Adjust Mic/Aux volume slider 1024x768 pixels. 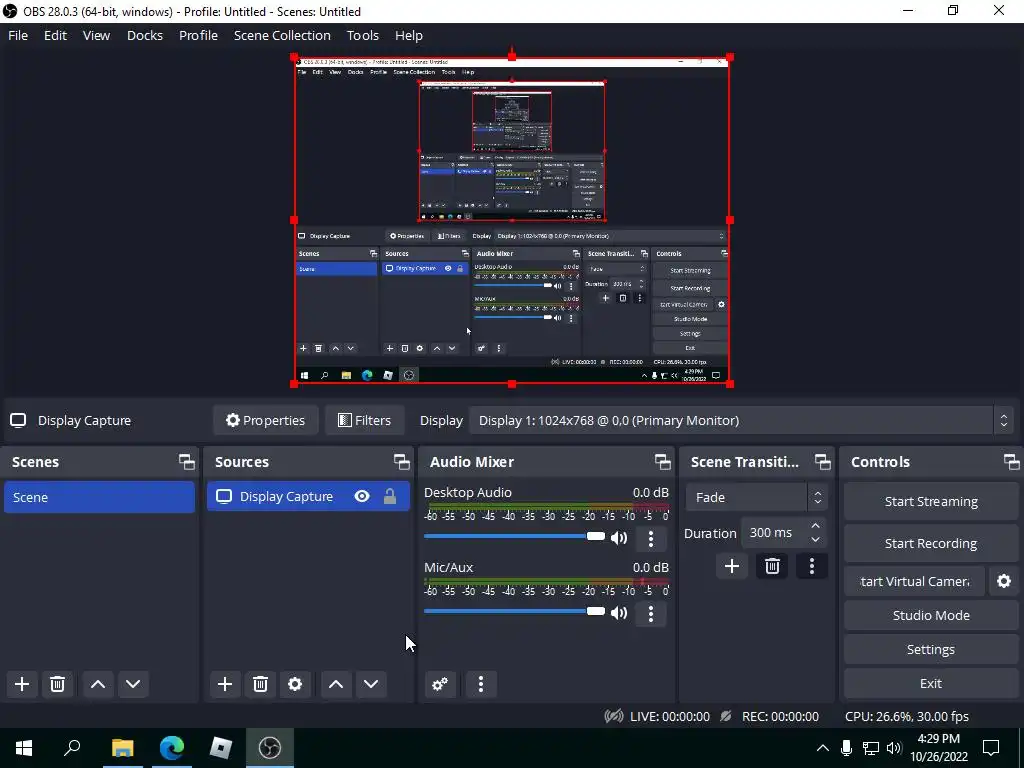[515, 611]
